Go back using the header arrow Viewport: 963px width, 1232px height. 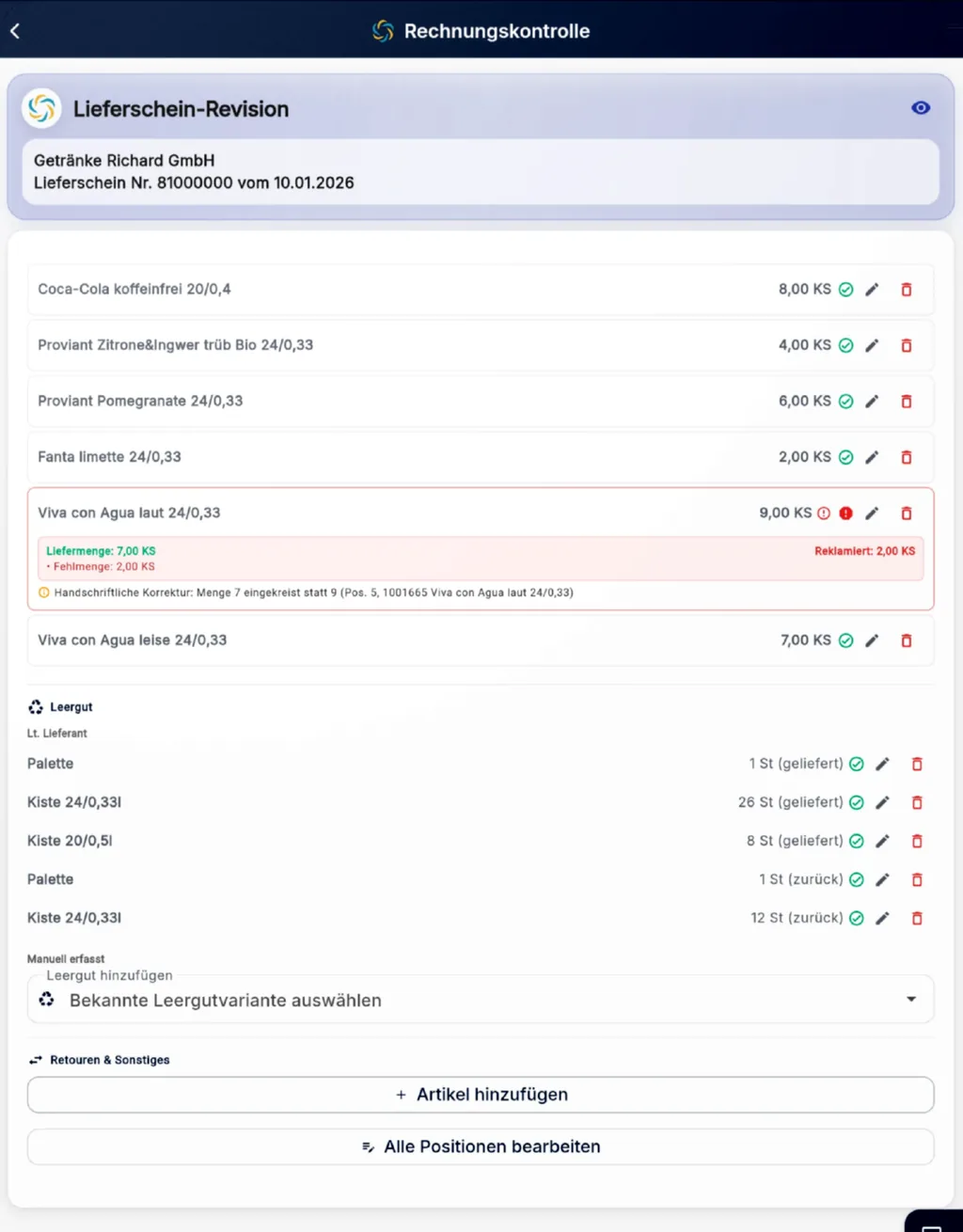pyautogui.click(x=15, y=31)
